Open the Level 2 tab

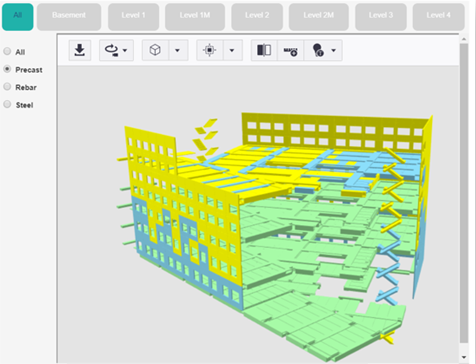click(x=257, y=17)
